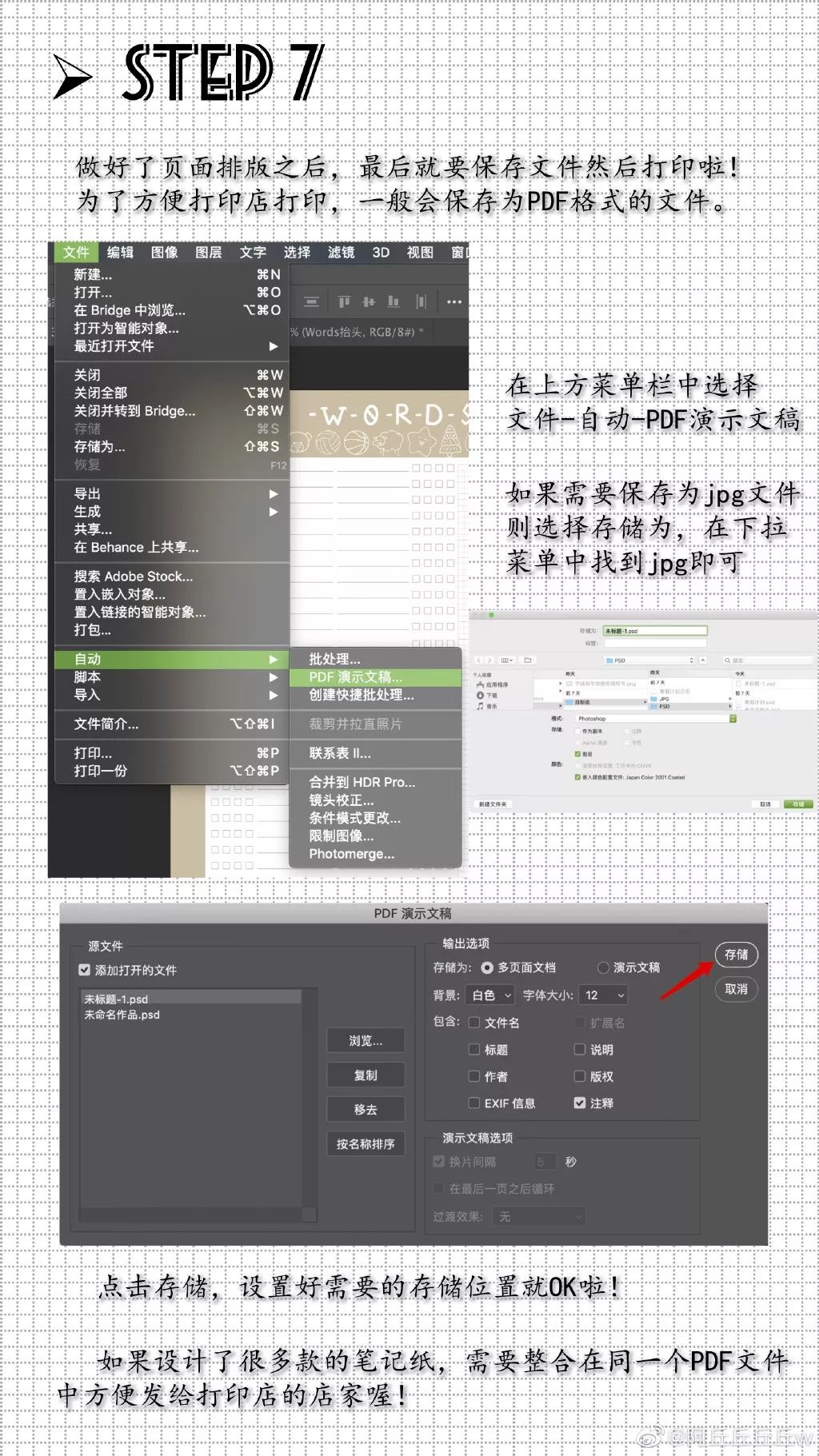
Task: Toggle 图层 checkbox in save dialog
Action: (577, 754)
